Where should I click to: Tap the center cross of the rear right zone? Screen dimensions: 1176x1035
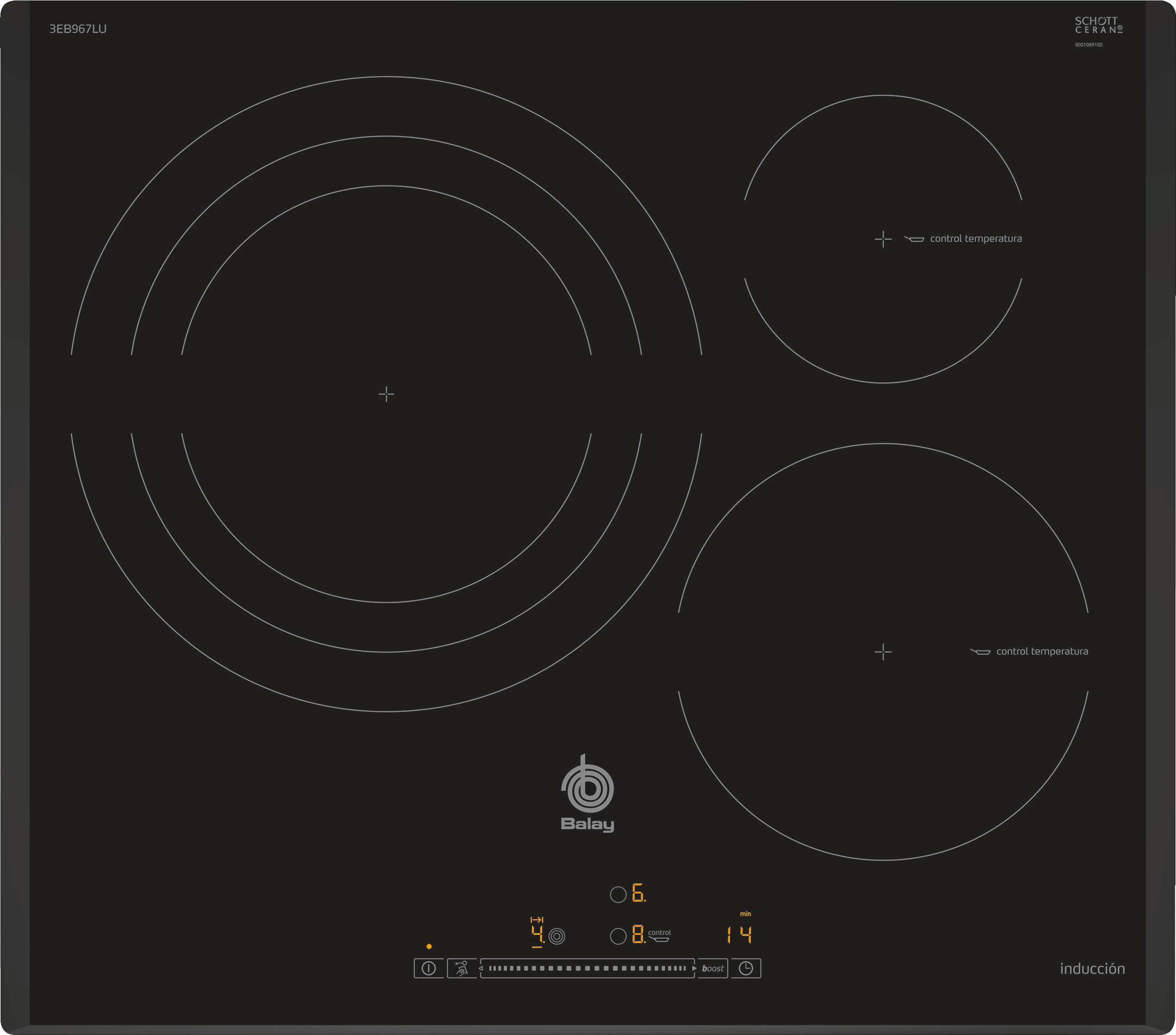pyautogui.click(x=883, y=239)
